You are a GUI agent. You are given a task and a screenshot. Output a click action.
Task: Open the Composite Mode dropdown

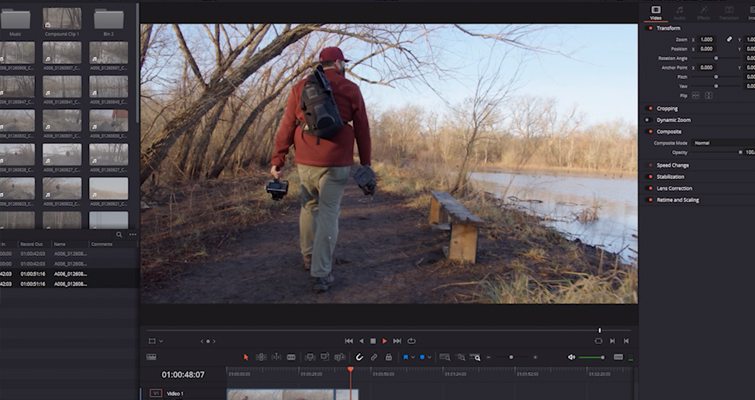click(715, 143)
